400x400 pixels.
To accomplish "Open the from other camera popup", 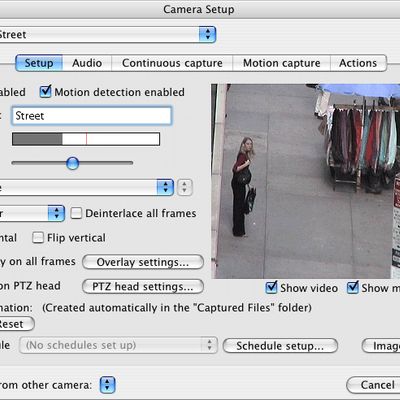I will tap(107, 385).
